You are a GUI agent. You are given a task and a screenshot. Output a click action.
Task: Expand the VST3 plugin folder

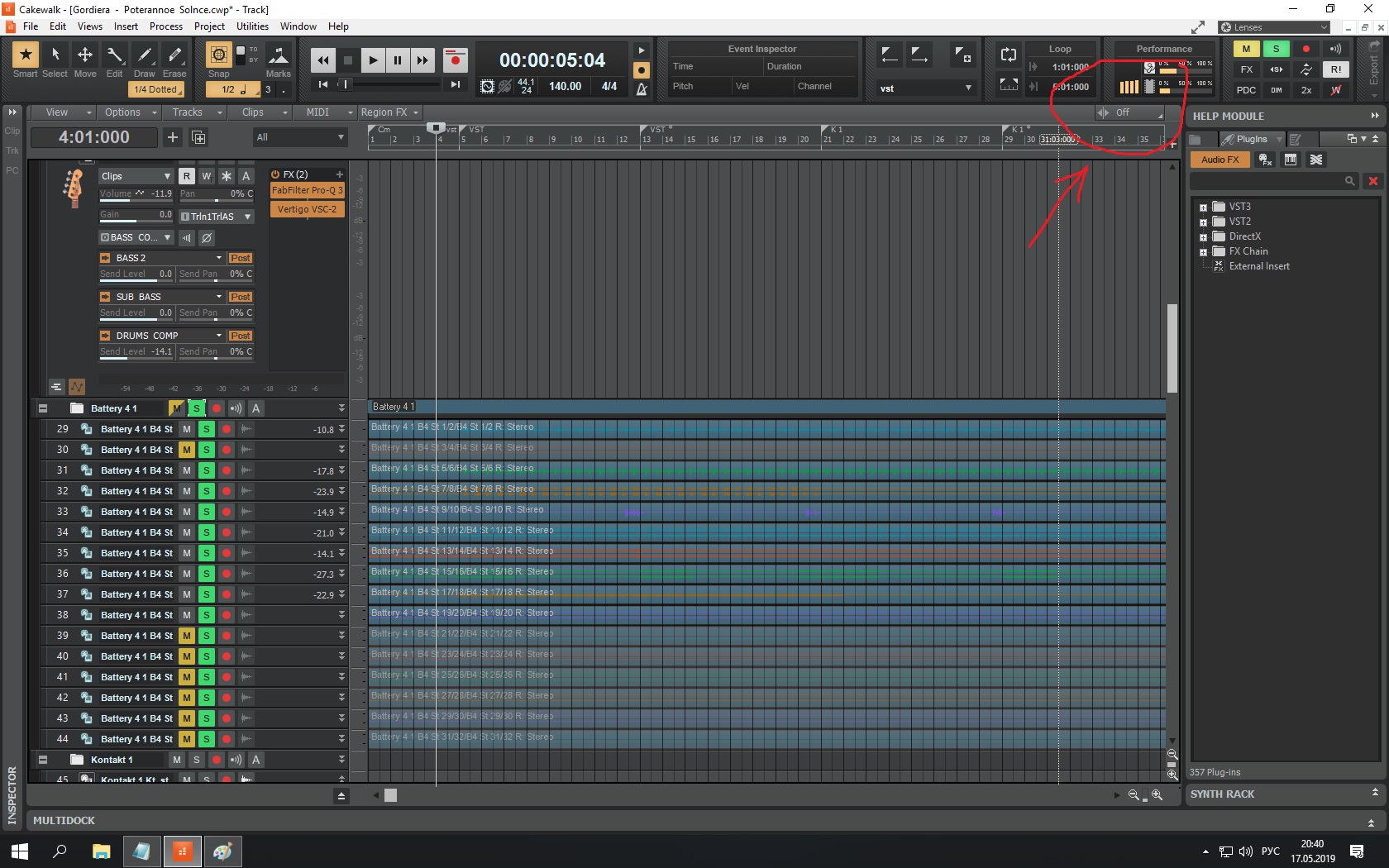coord(1204,207)
